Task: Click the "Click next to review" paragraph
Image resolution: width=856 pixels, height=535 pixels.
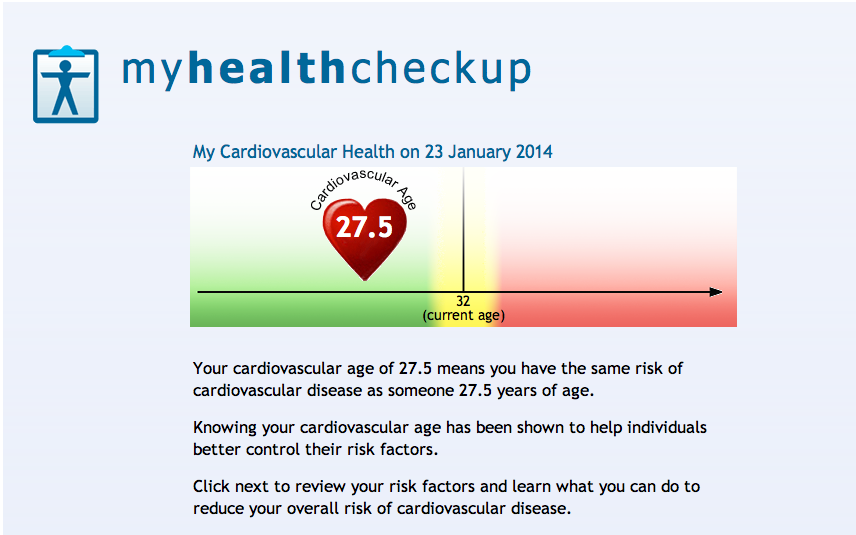Action: pos(446,497)
